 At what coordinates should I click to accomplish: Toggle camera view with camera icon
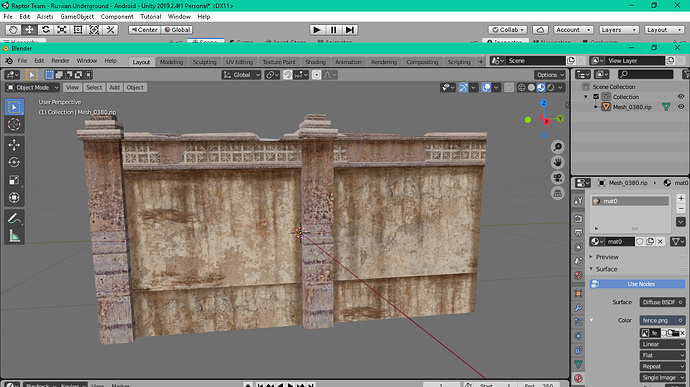click(x=558, y=178)
